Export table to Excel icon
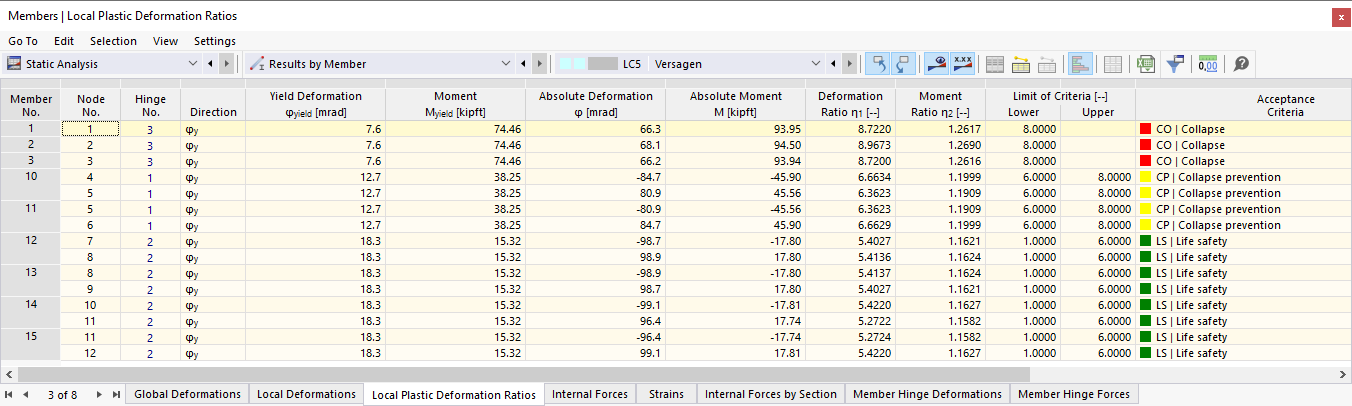Image resolution: width=1352 pixels, height=406 pixels. click(x=1145, y=64)
